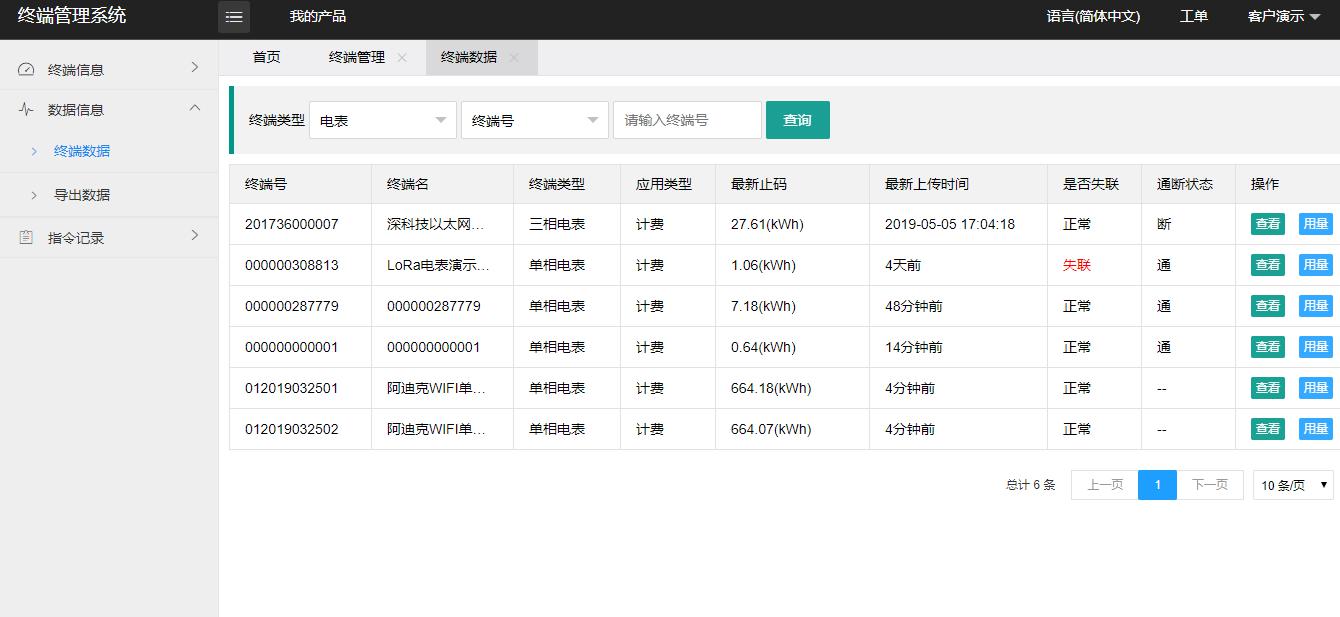Click the pulse icon beside 数据信息
1340x617 pixels.
click(x=27, y=110)
